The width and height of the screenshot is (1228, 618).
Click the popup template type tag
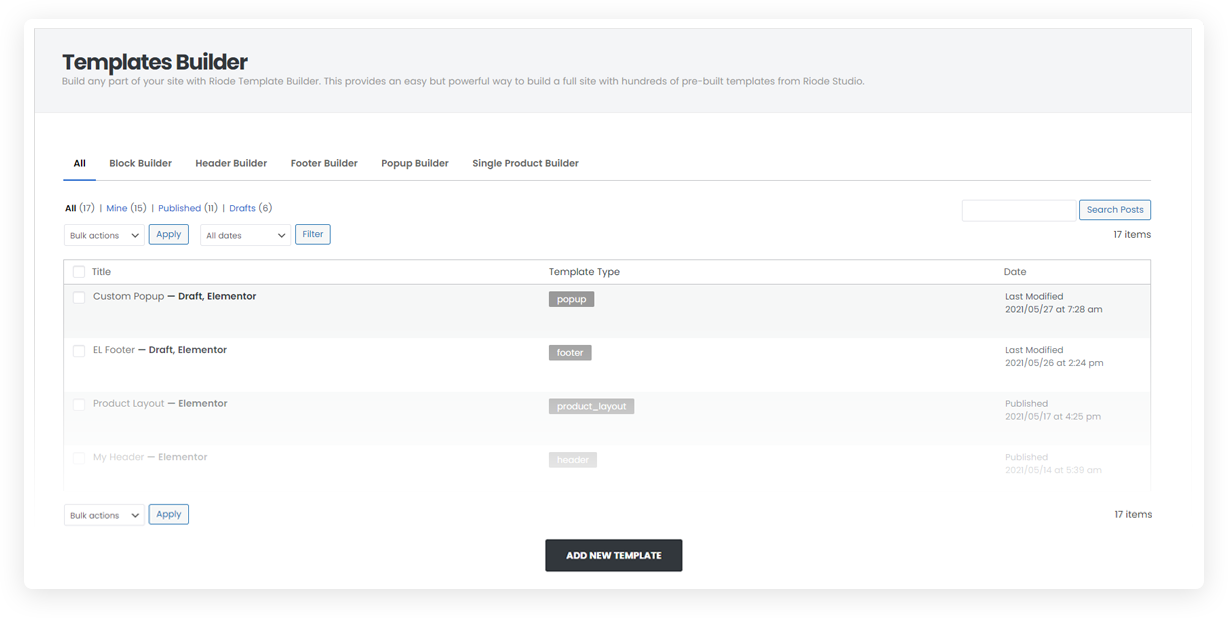[x=572, y=299]
